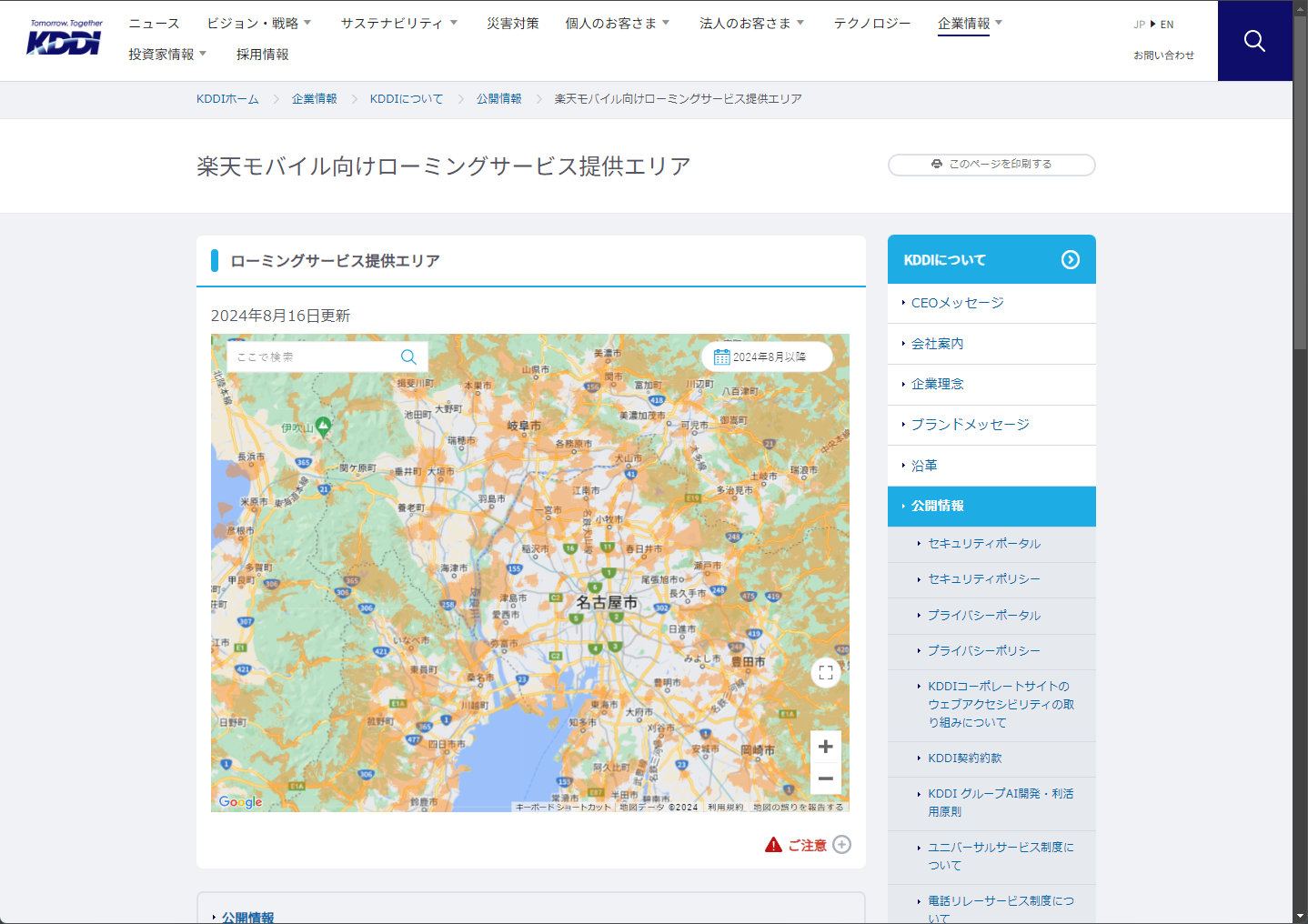This screenshot has height=924, width=1308.
Task: Open 災害対策 in top navigation
Action: (x=512, y=24)
